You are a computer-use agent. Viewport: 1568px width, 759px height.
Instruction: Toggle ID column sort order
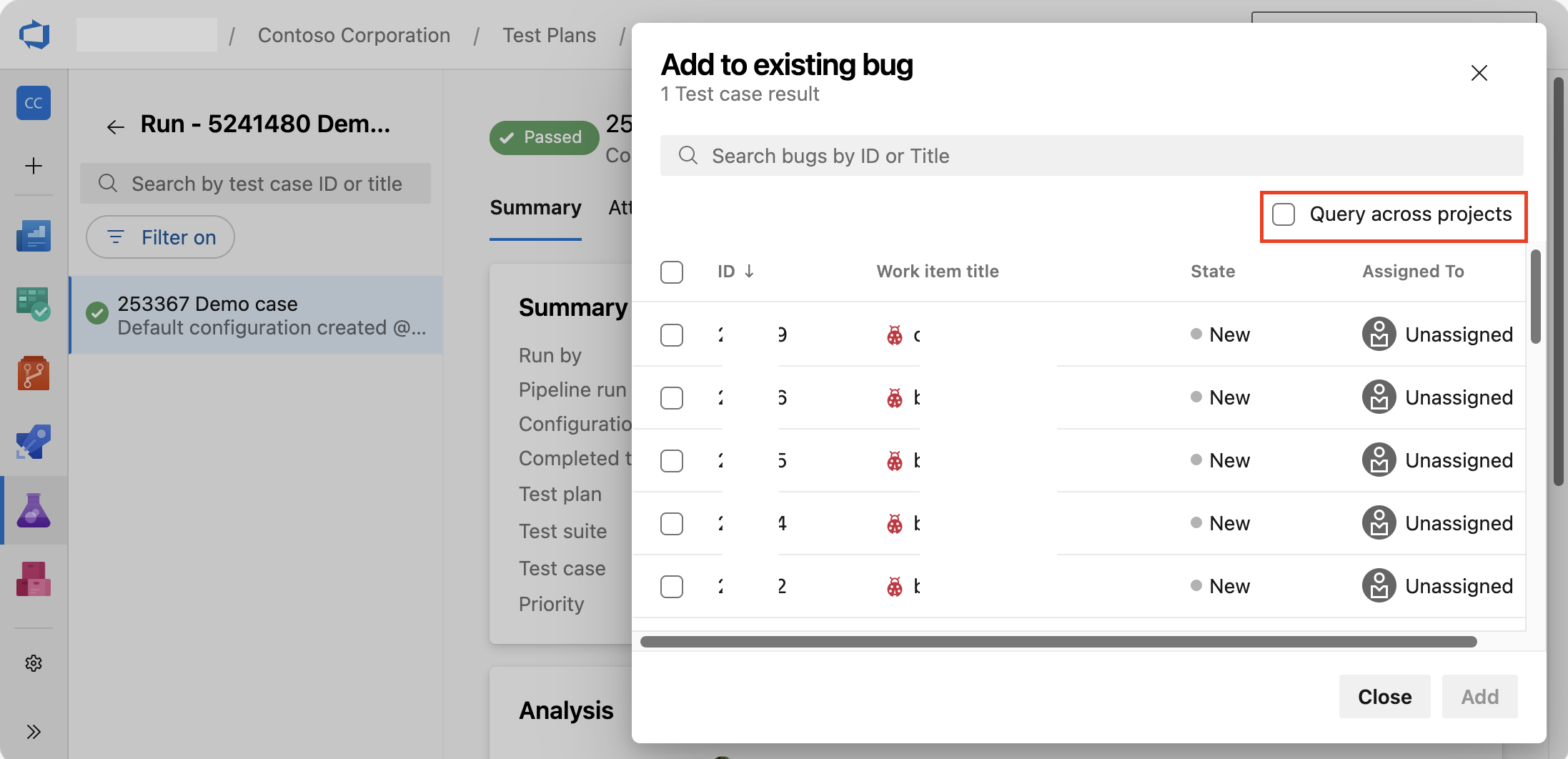pos(736,271)
